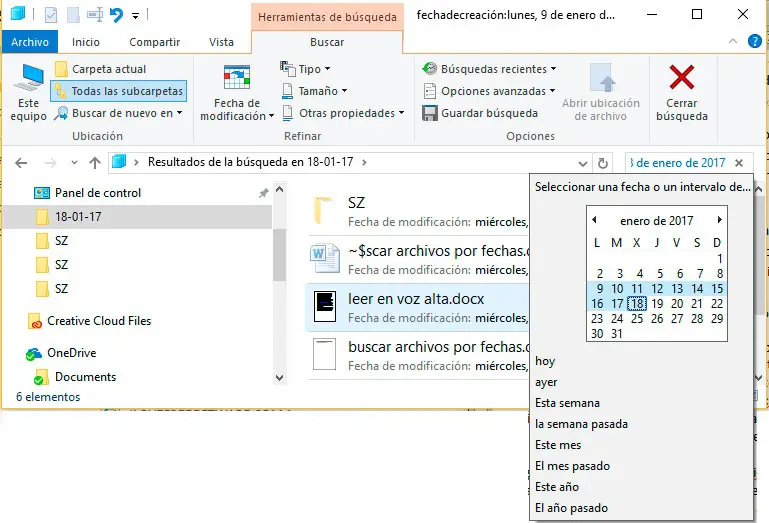
Task: Click Herramientas de búsqueda contextual tab header
Action: coord(327,17)
